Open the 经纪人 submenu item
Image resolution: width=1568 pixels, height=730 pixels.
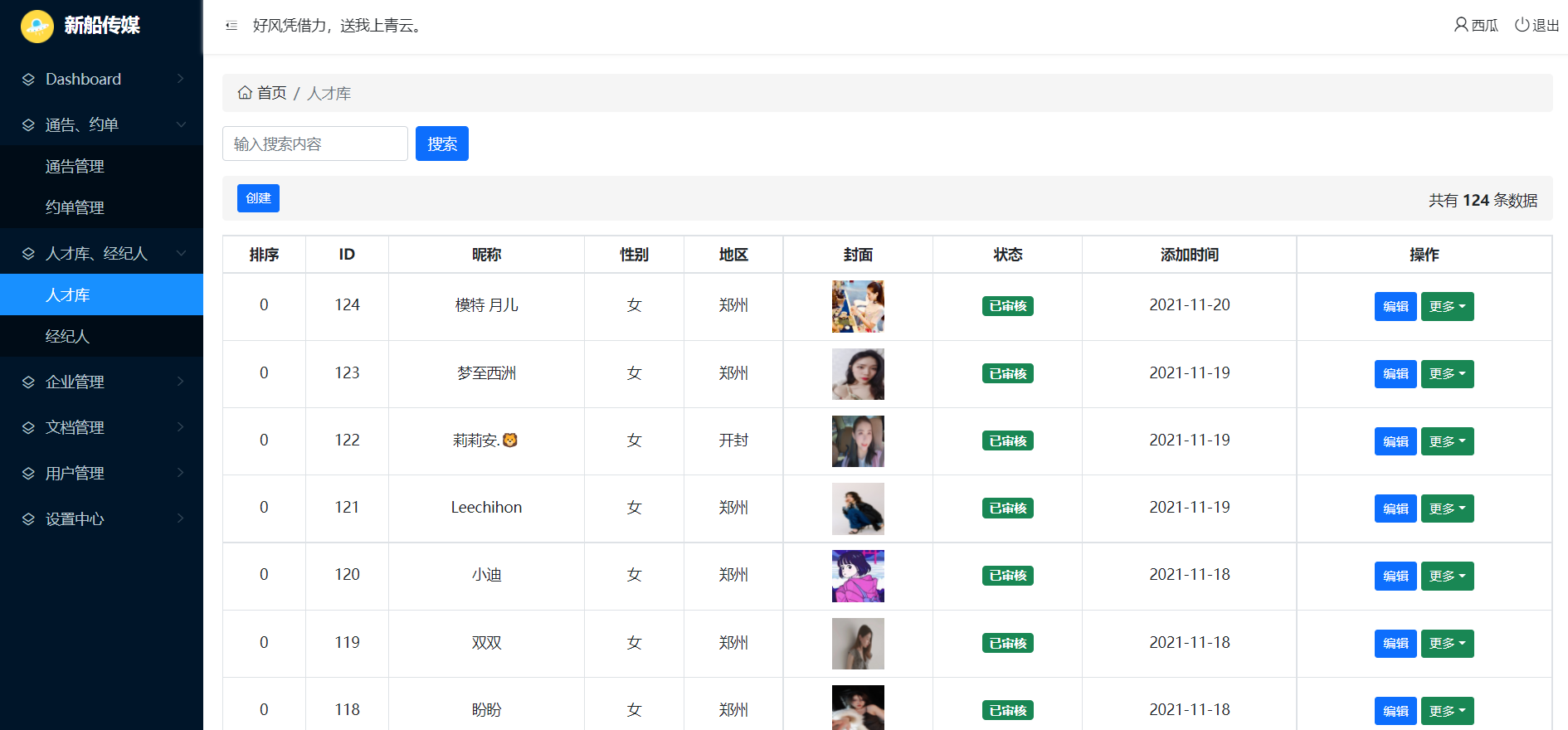pos(67,336)
